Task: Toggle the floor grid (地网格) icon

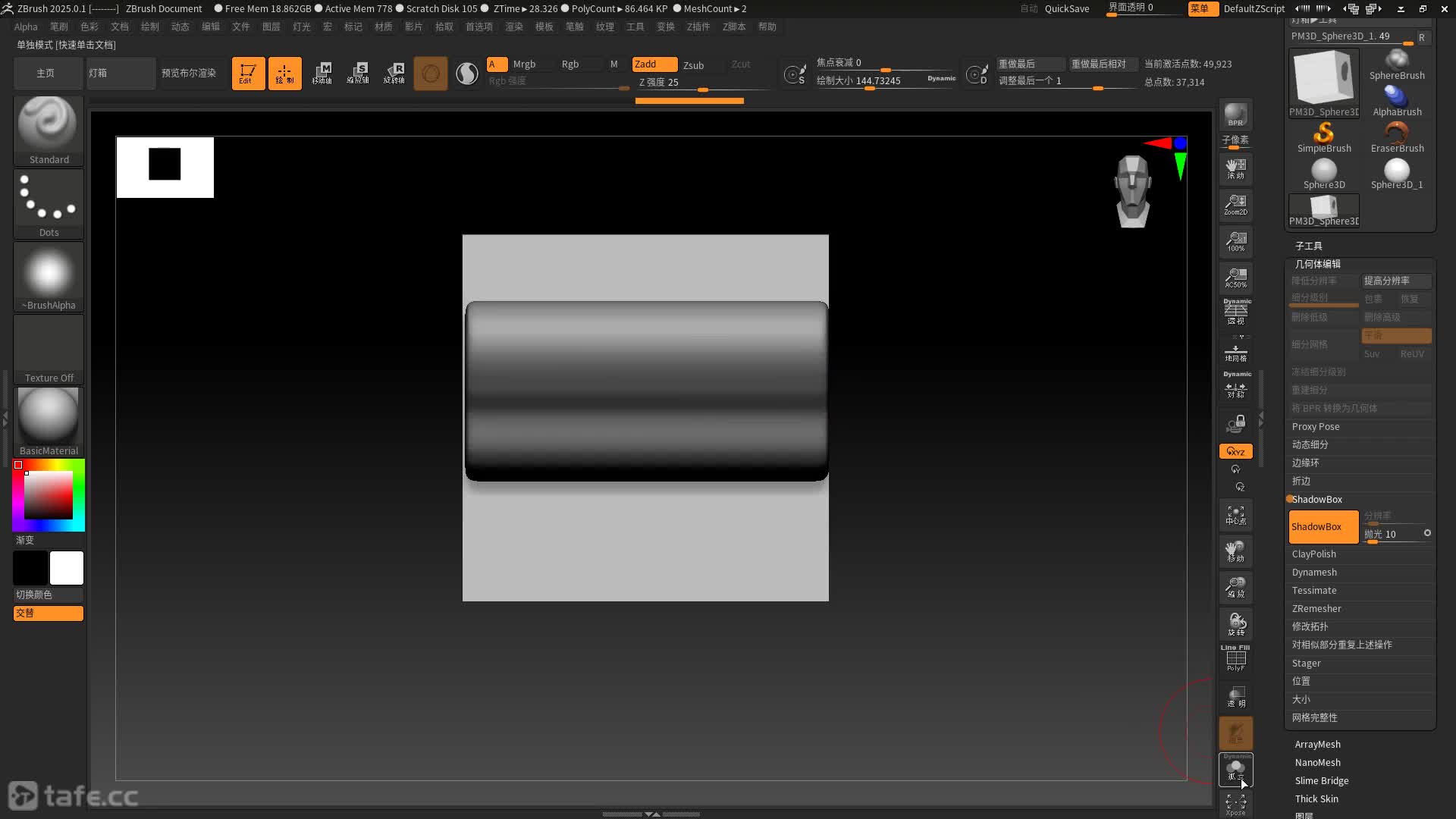Action: coord(1235,350)
